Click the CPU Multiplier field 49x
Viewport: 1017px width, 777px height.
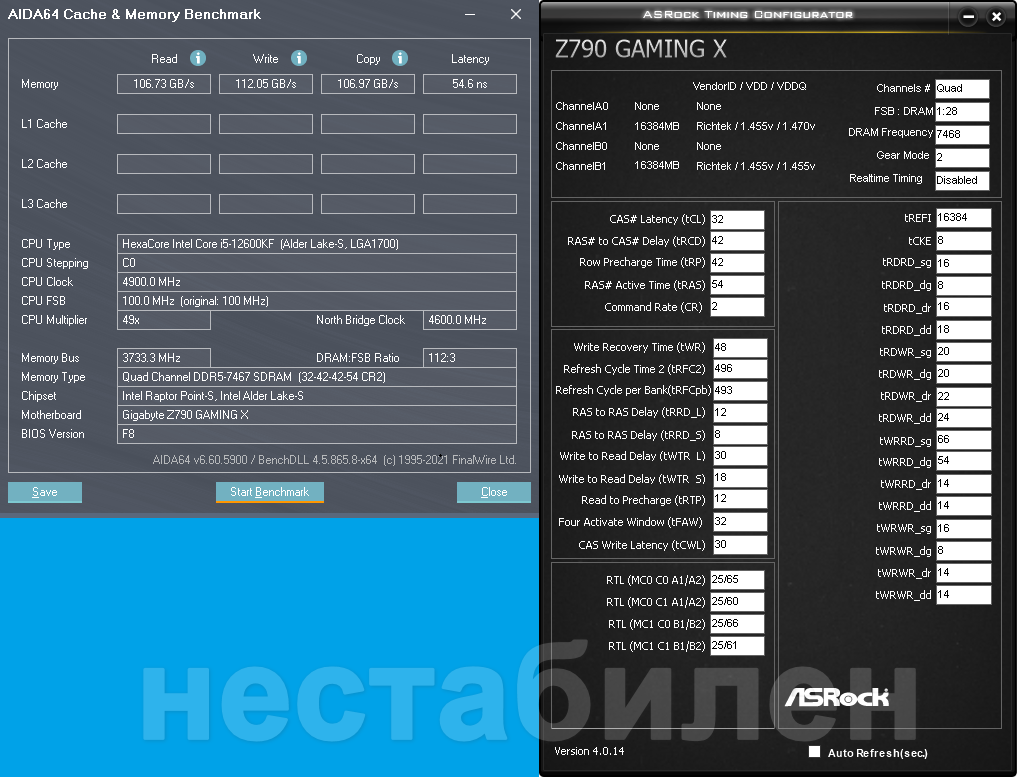163,320
